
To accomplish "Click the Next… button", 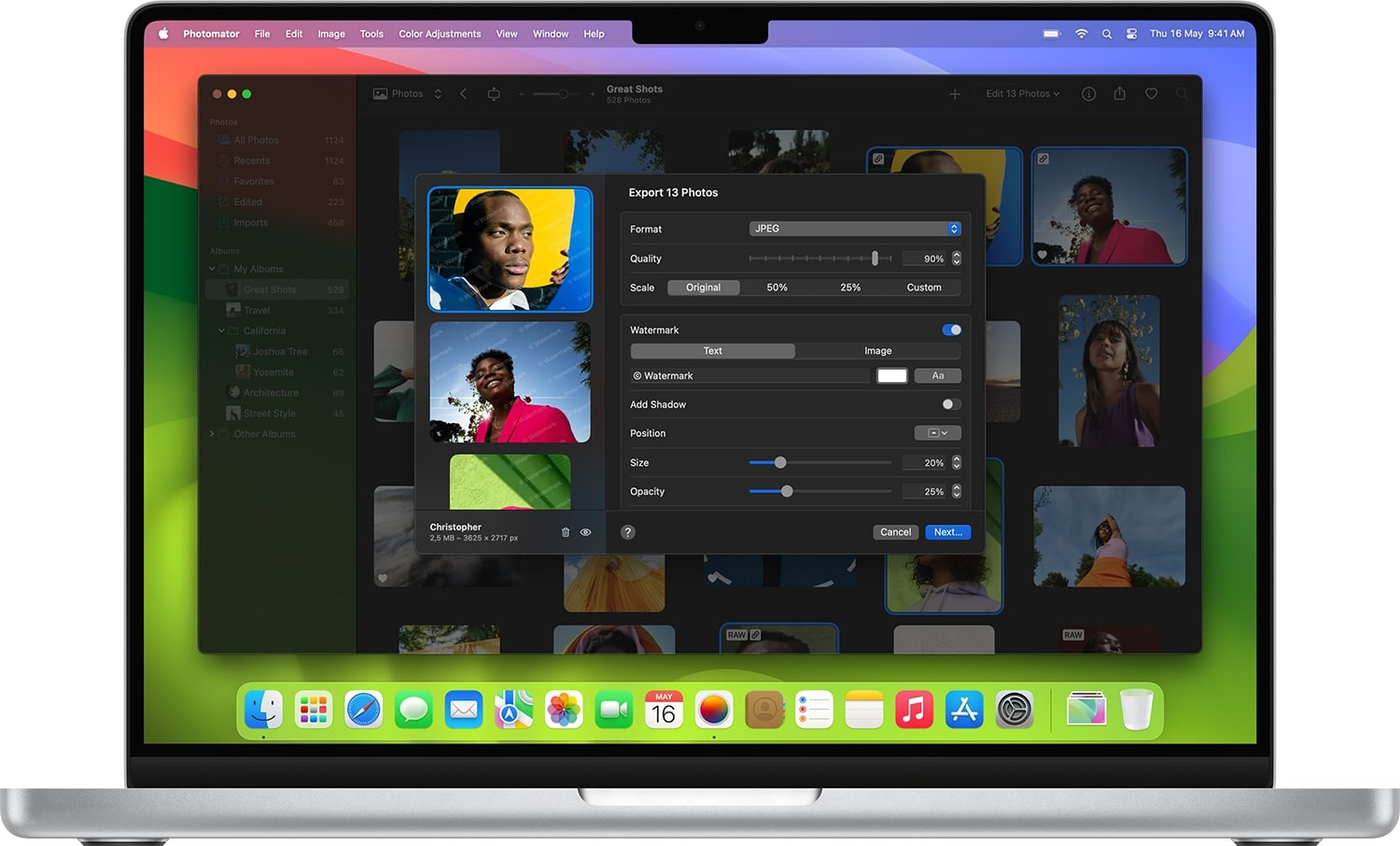I will click(x=947, y=532).
